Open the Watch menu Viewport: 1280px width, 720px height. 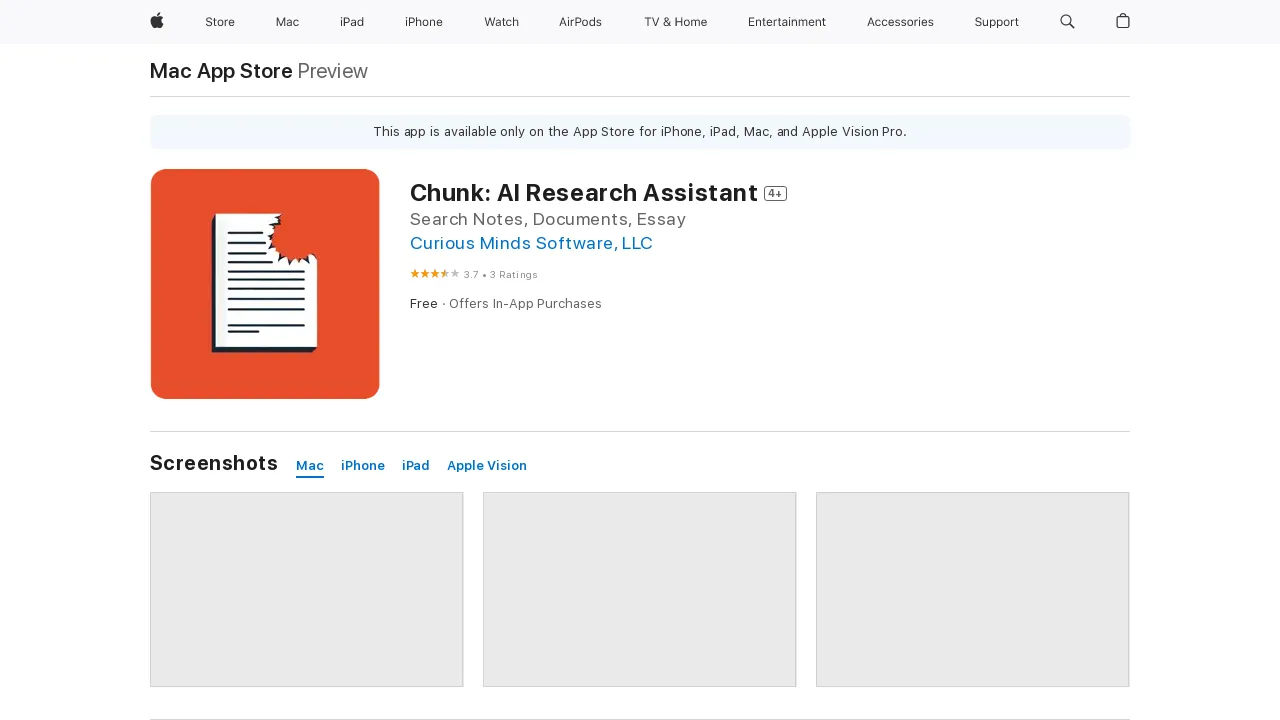pos(501,22)
